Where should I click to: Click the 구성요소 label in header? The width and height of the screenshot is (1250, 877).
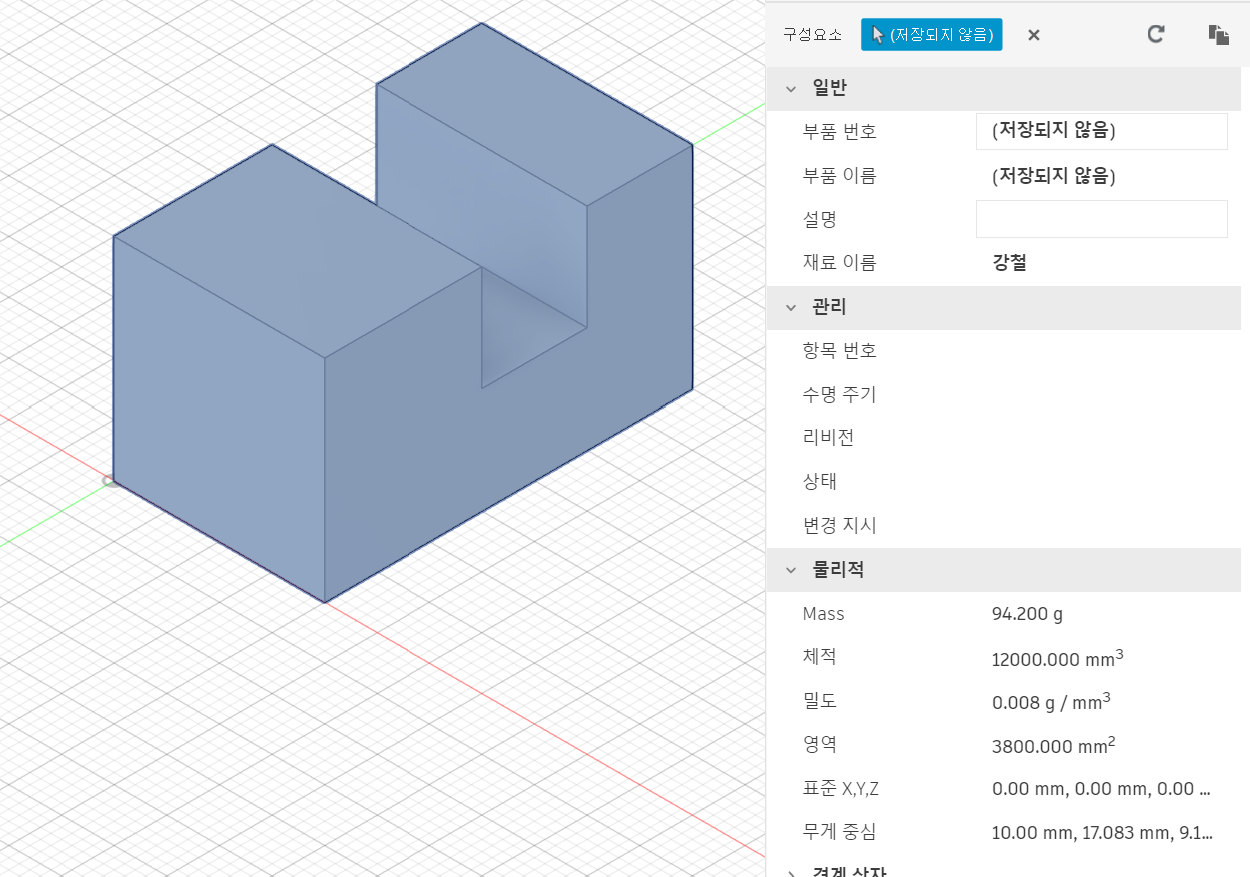click(x=812, y=35)
